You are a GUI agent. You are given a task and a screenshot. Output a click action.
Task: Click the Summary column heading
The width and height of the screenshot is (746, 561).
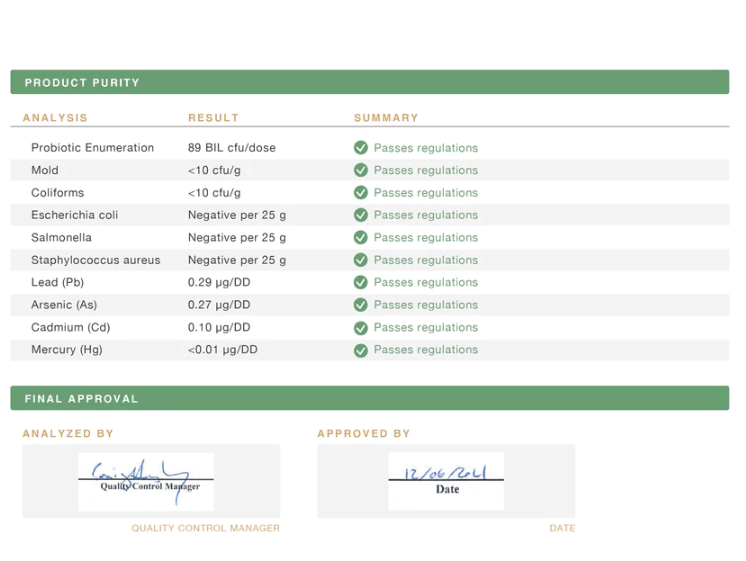point(386,118)
